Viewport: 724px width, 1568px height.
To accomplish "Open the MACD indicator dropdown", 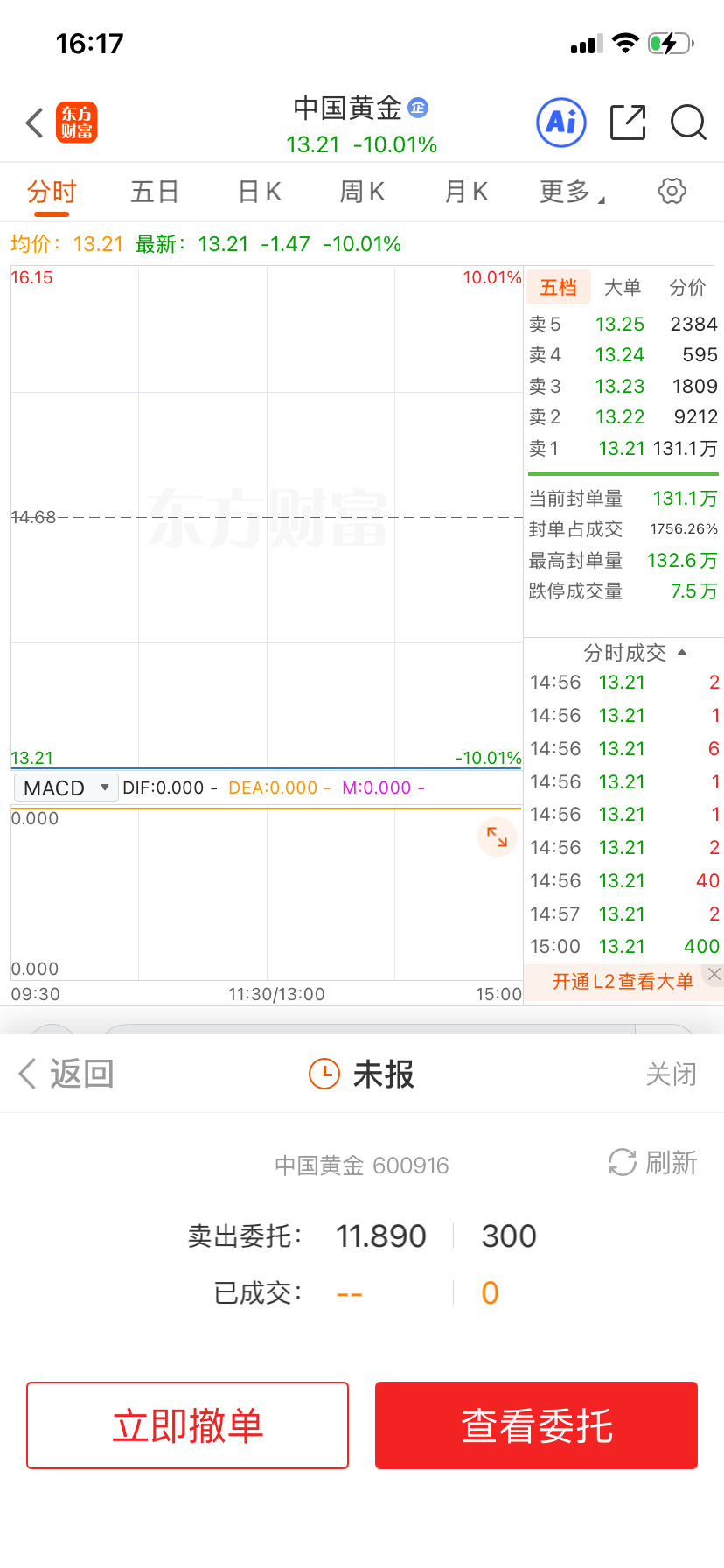I will 66,787.
